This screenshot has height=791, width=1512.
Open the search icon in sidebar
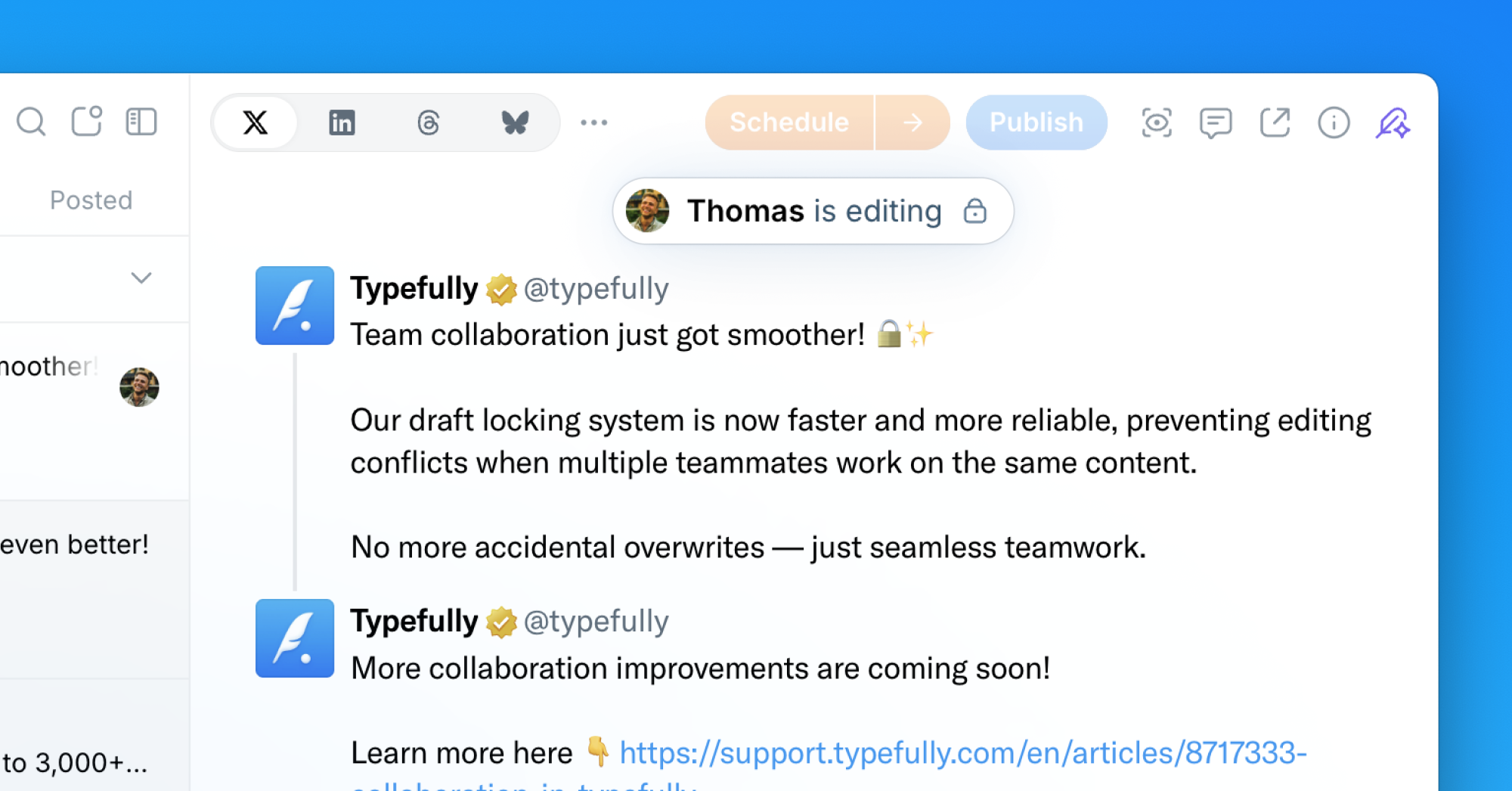(31, 122)
